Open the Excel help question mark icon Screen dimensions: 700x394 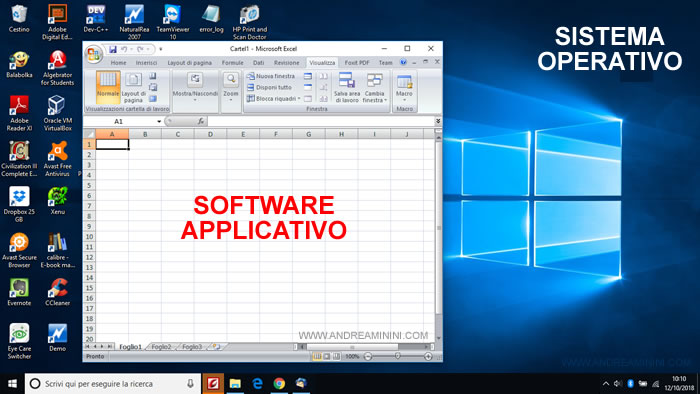pos(403,62)
